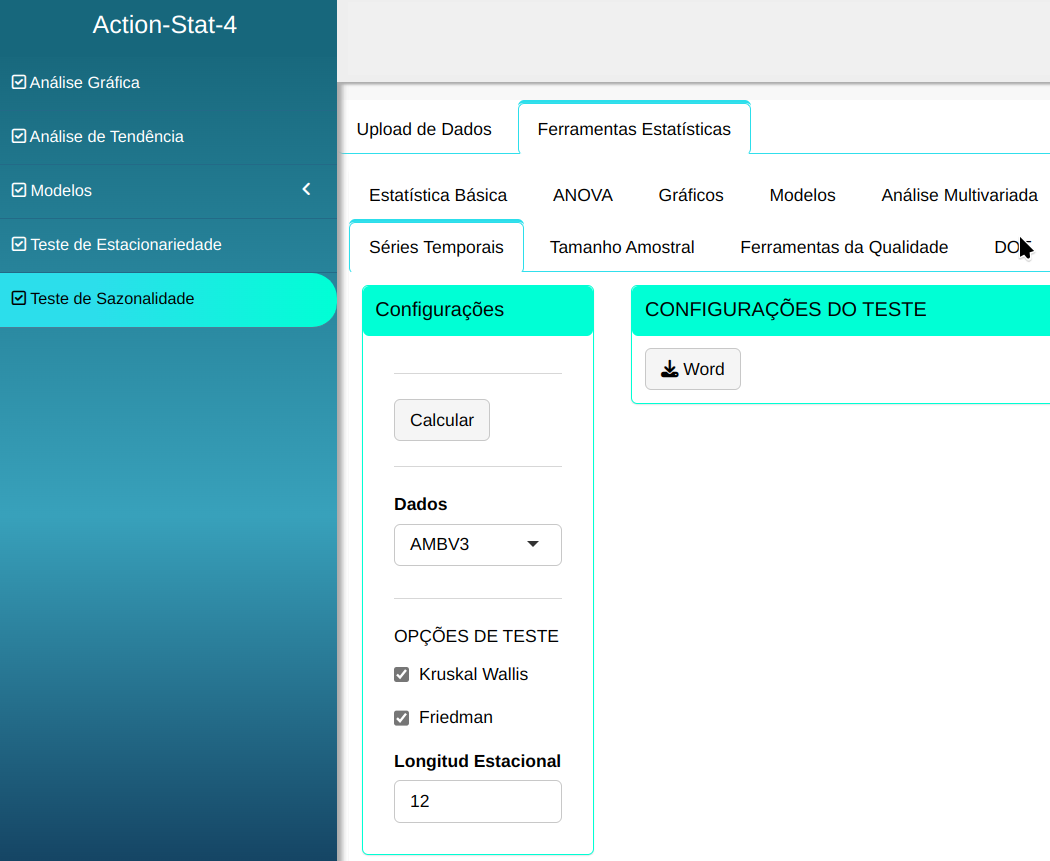Click the Teste de Sazonalidade check icon
The image size is (1050, 861).
pos(18,298)
